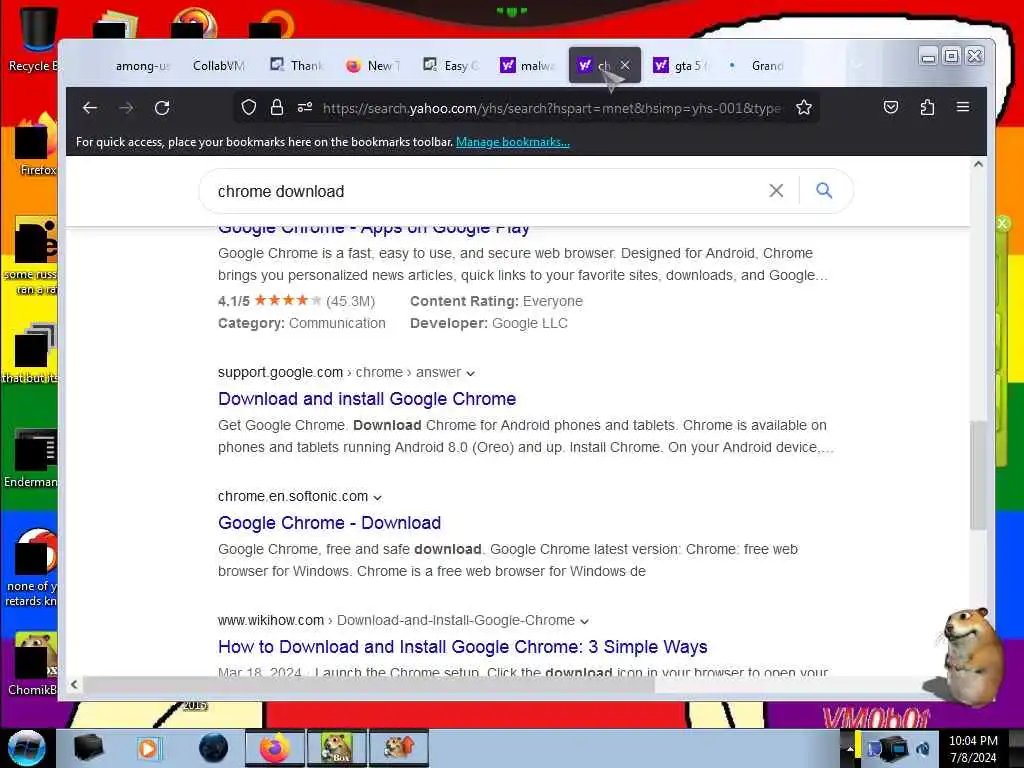Click the media player taskbar icon

coord(149,748)
